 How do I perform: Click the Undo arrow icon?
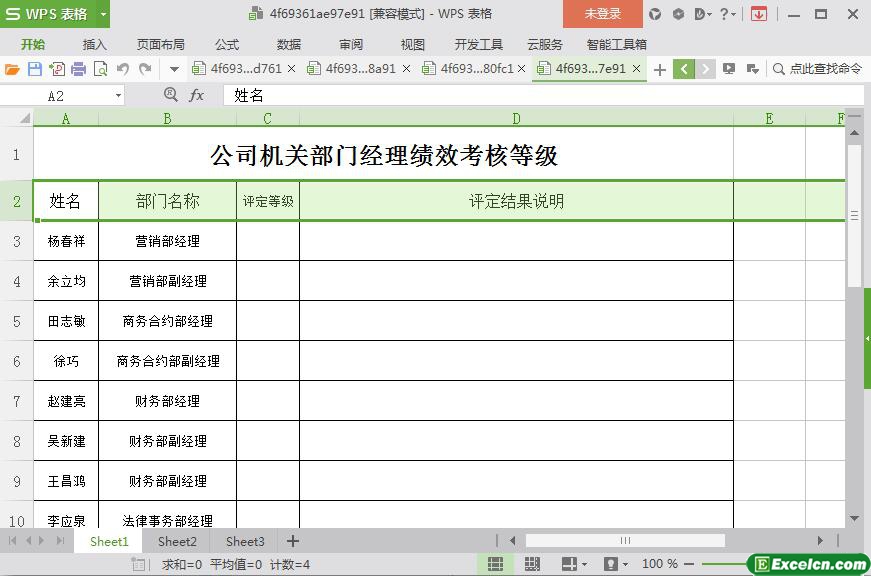pos(122,69)
